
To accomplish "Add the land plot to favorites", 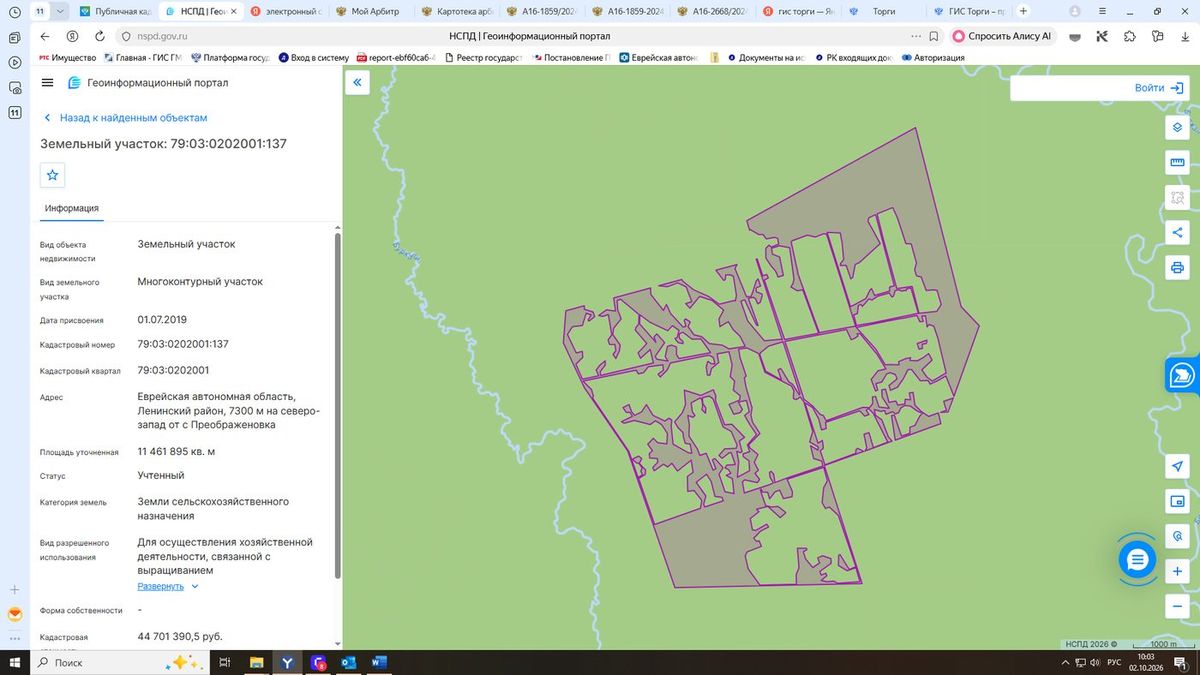I will click(53, 175).
